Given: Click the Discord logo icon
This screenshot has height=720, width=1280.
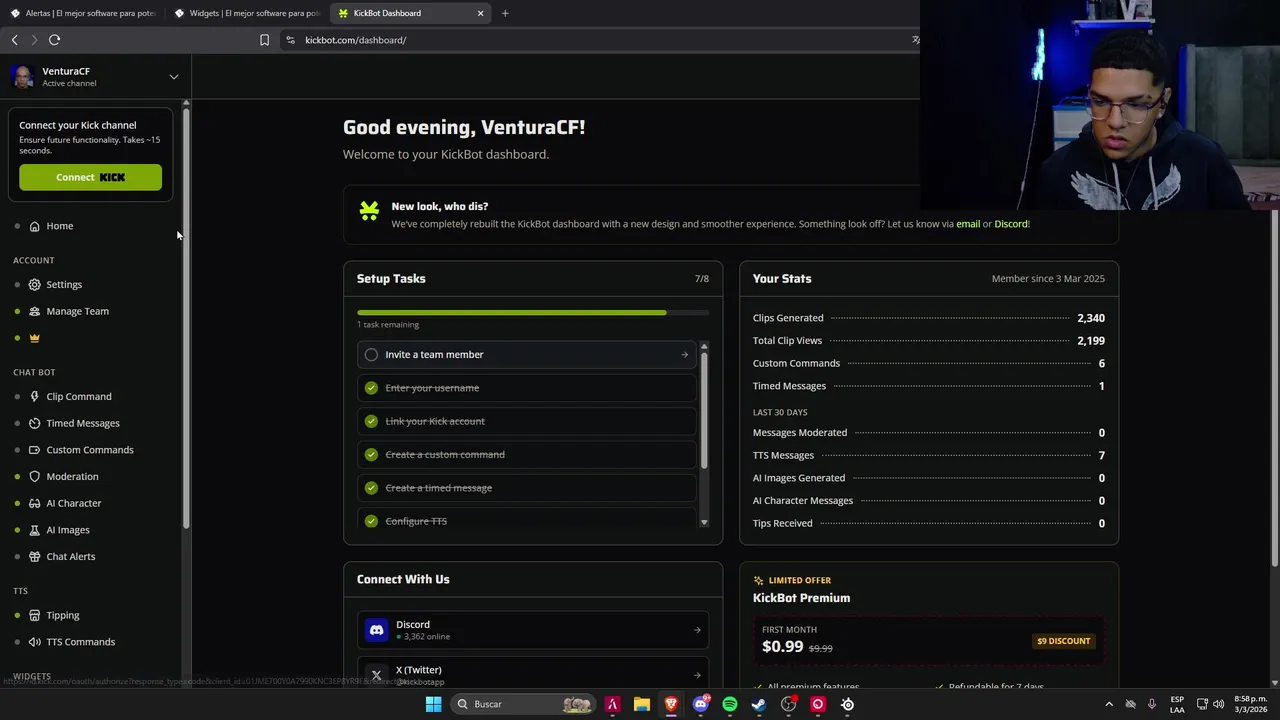Looking at the screenshot, I should pos(376,630).
